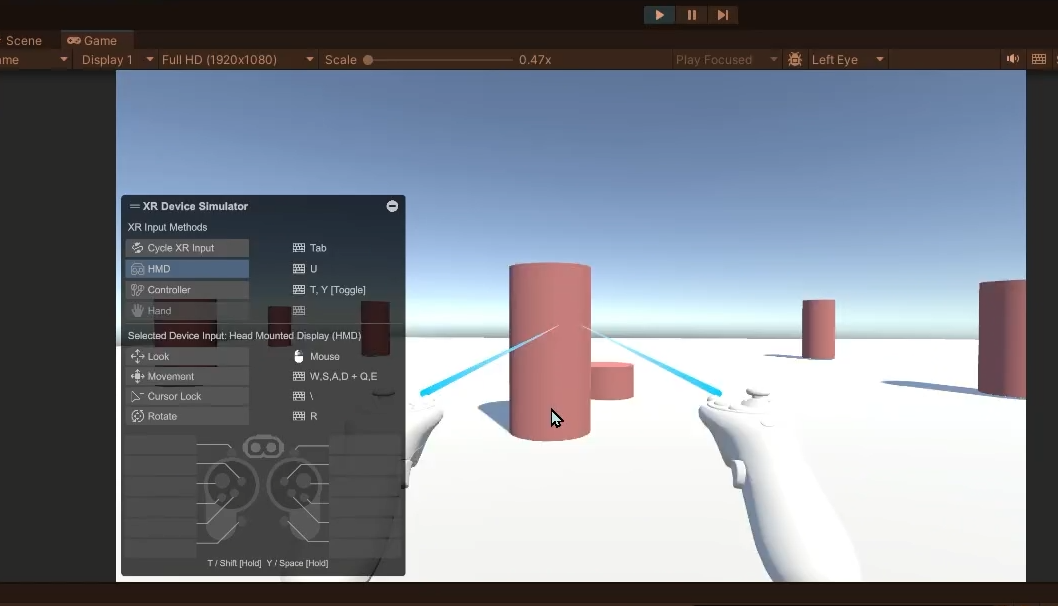The image size is (1058, 606).
Task: Click the keyboard icon beside U
Action: (299, 269)
